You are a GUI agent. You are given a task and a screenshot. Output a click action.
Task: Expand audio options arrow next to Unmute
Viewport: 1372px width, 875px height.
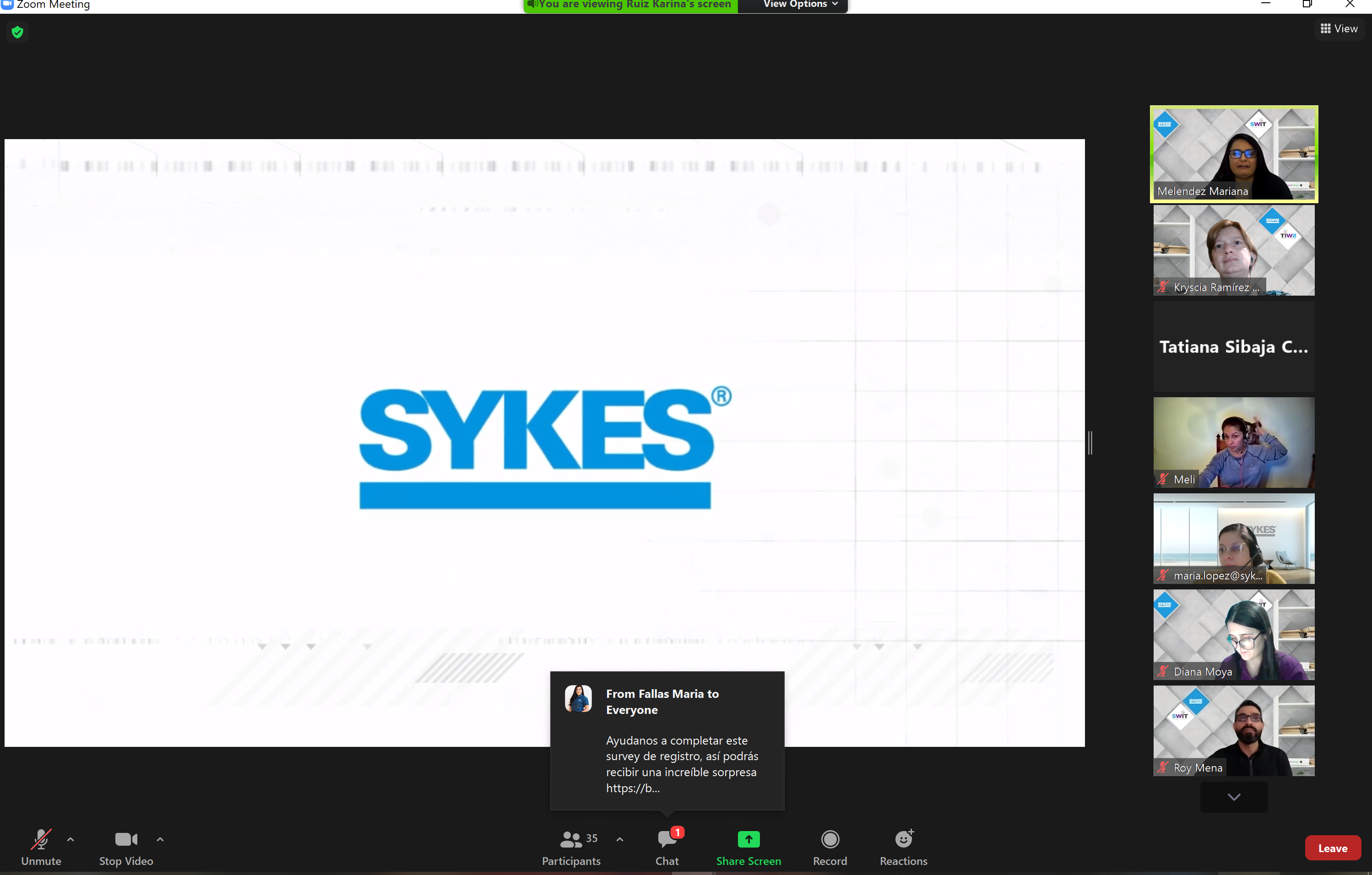click(70, 839)
